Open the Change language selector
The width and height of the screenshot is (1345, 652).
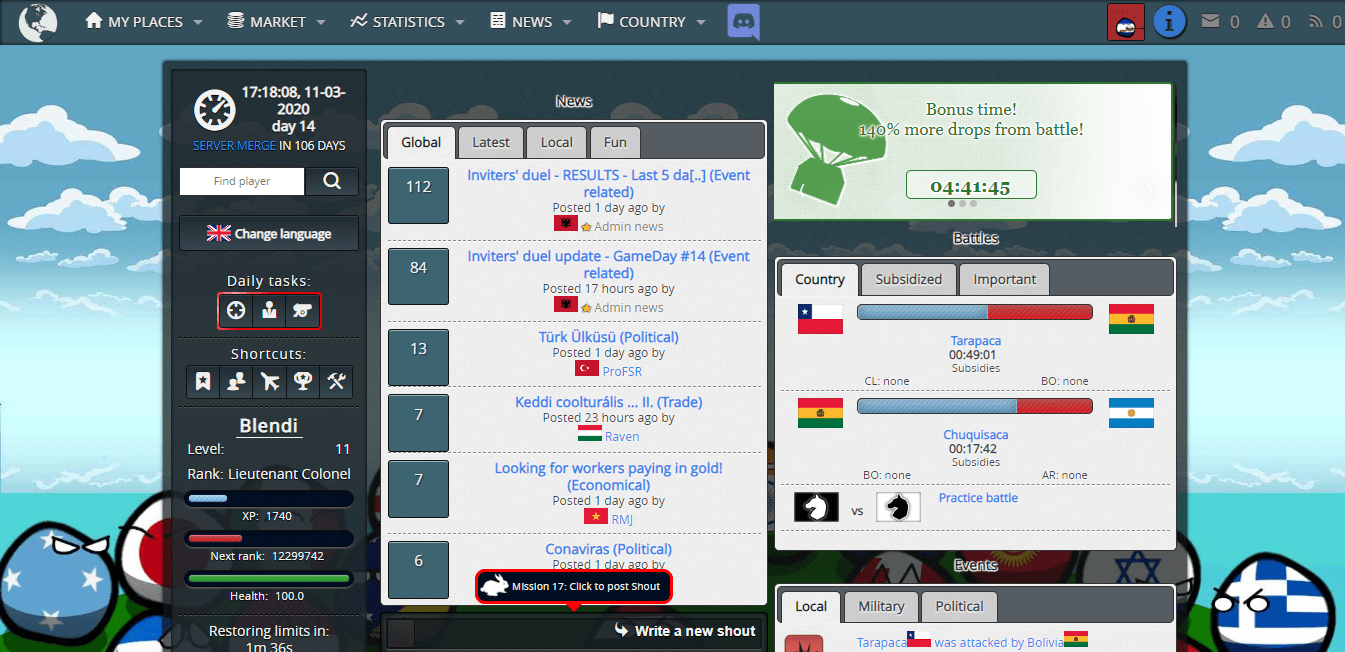pos(269,233)
